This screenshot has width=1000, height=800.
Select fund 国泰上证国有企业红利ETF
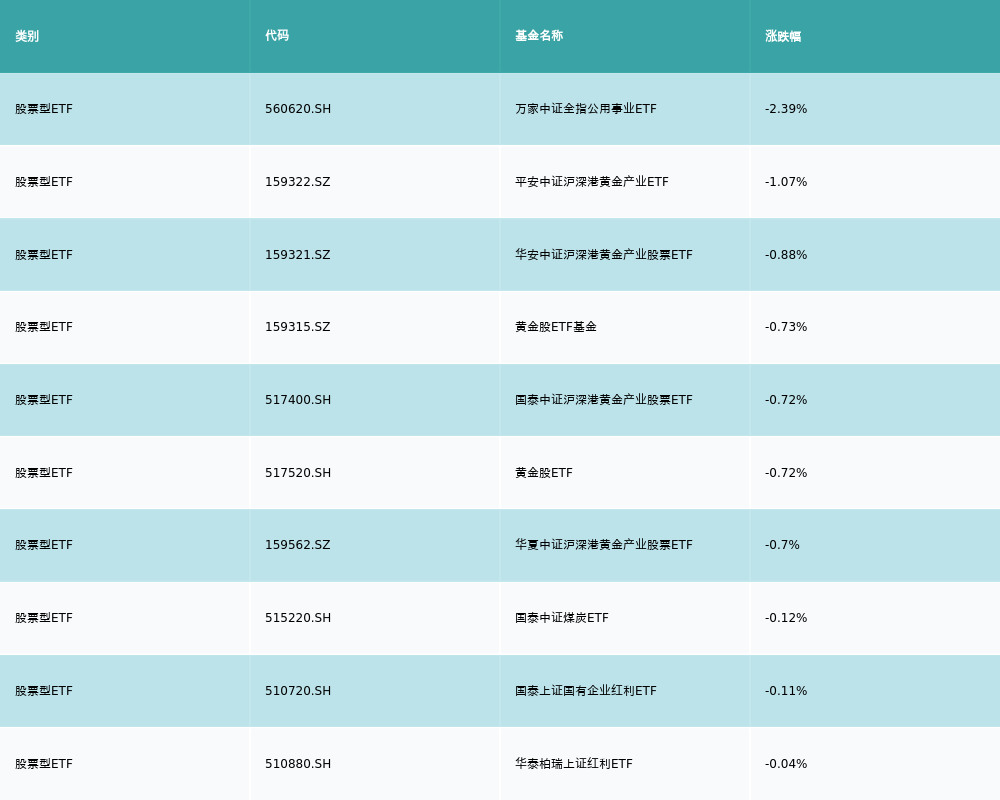pyautogui.click(x=585, y=691)
